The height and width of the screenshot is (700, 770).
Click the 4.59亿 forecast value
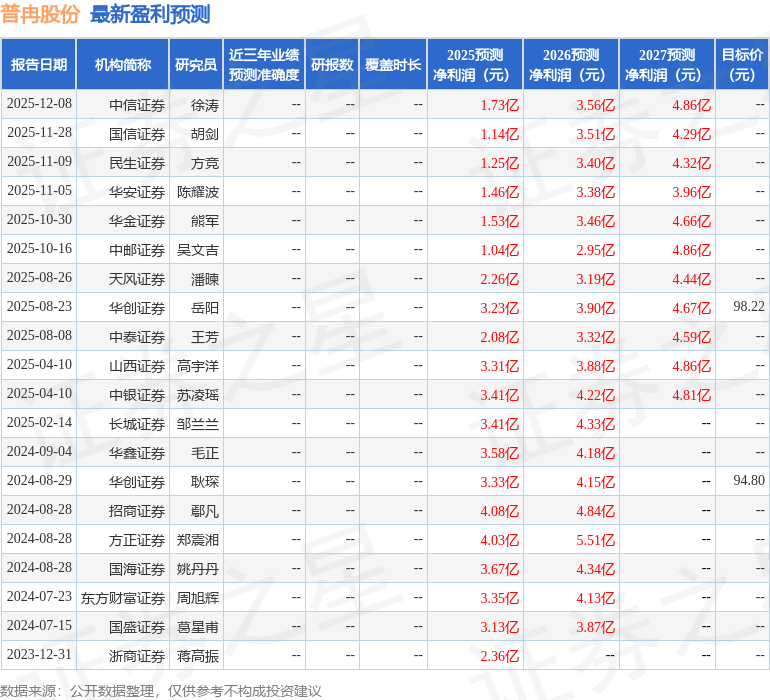coord(691,337)
